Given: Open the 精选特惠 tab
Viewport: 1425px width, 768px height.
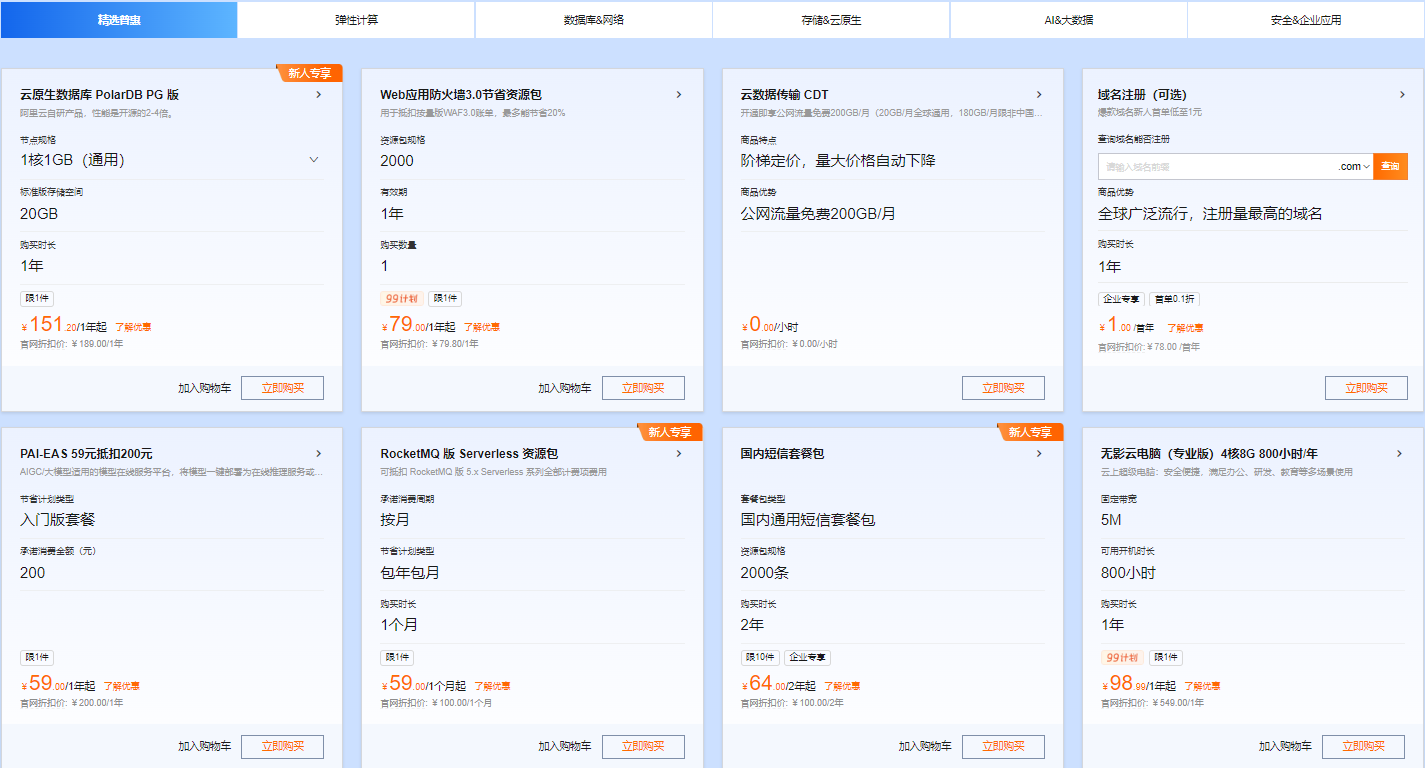Looking at the screenshot, I should (x=119, y=20).
